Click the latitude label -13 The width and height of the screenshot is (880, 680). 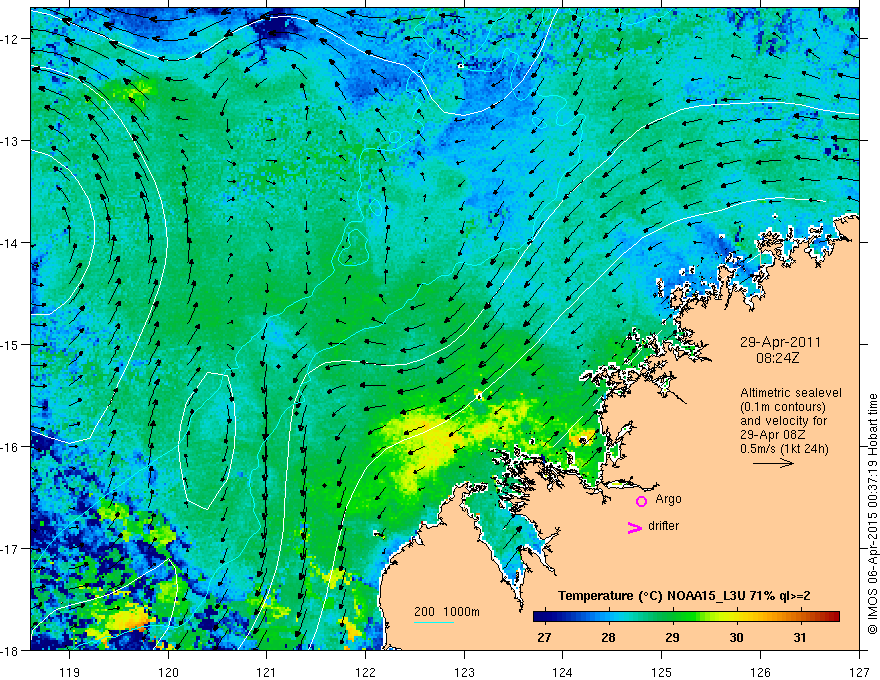pyautogui.click(x=8, y=141)
